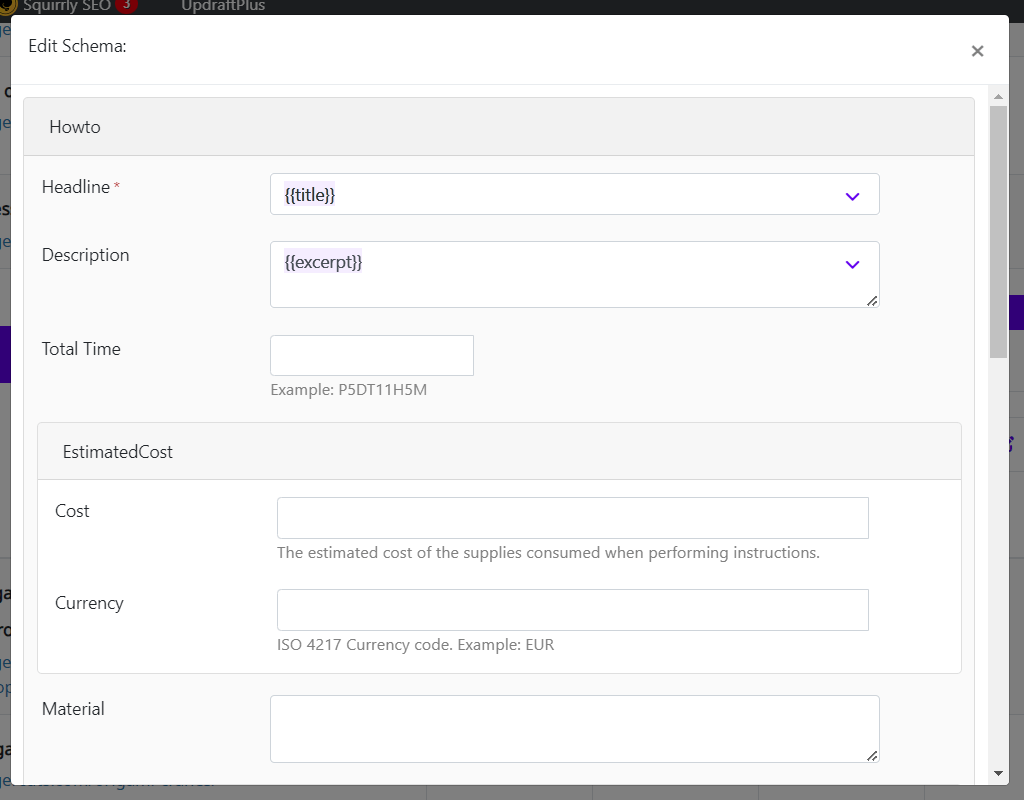
Task: Open the Description variable dropdown chevron
Action: click(x=852, y=264)
